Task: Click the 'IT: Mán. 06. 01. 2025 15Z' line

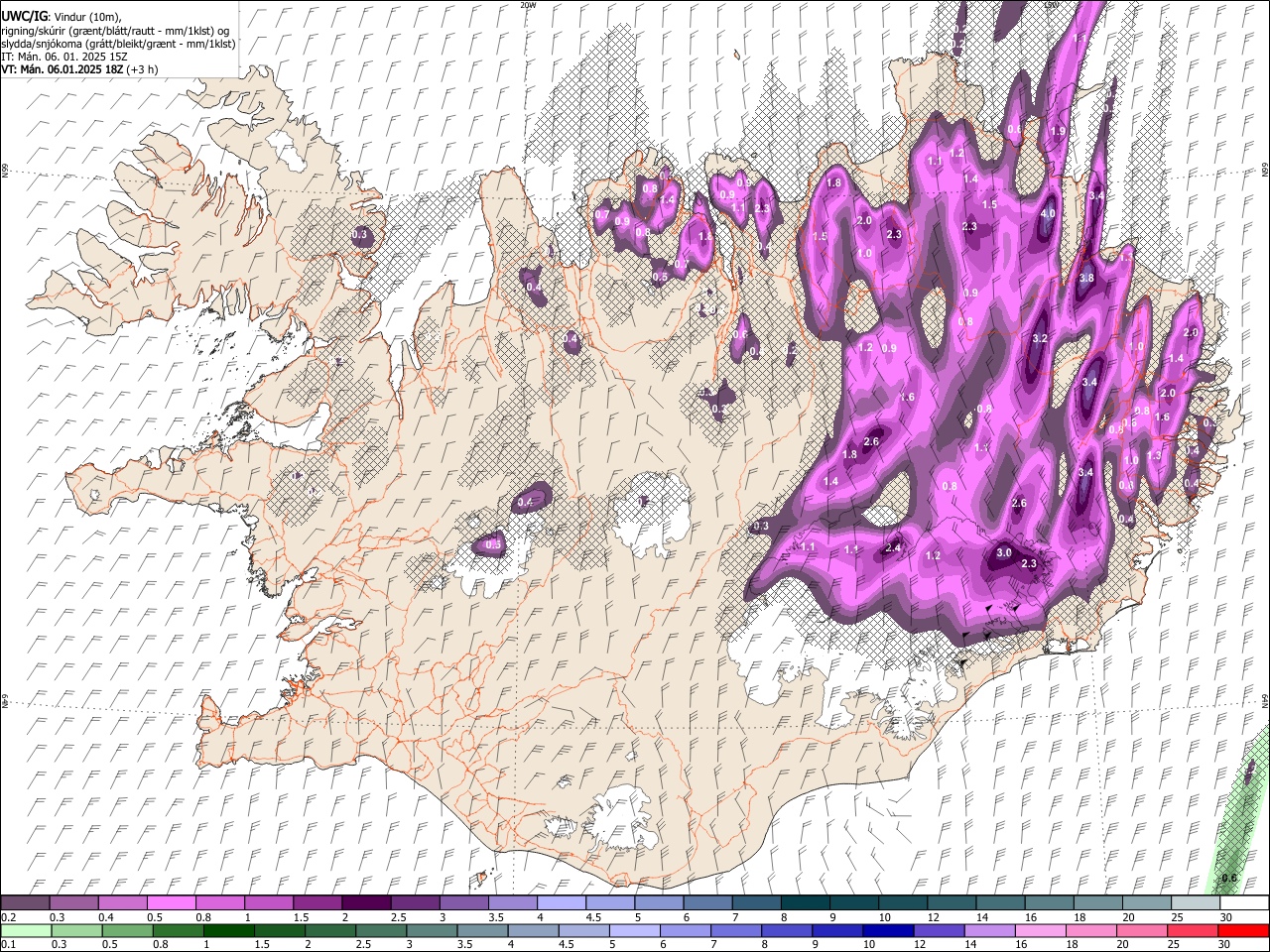Action: 64,57
